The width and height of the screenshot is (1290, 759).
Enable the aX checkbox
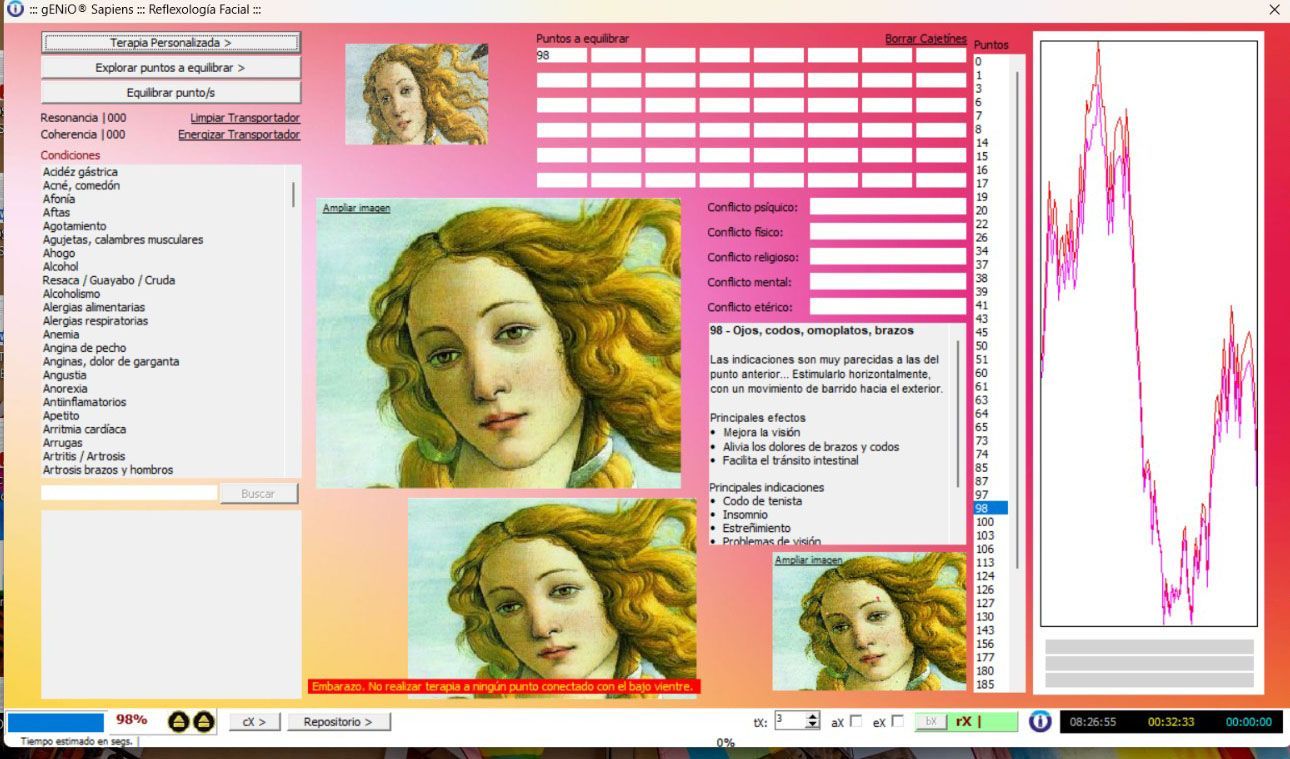click(x=855, y=721)
